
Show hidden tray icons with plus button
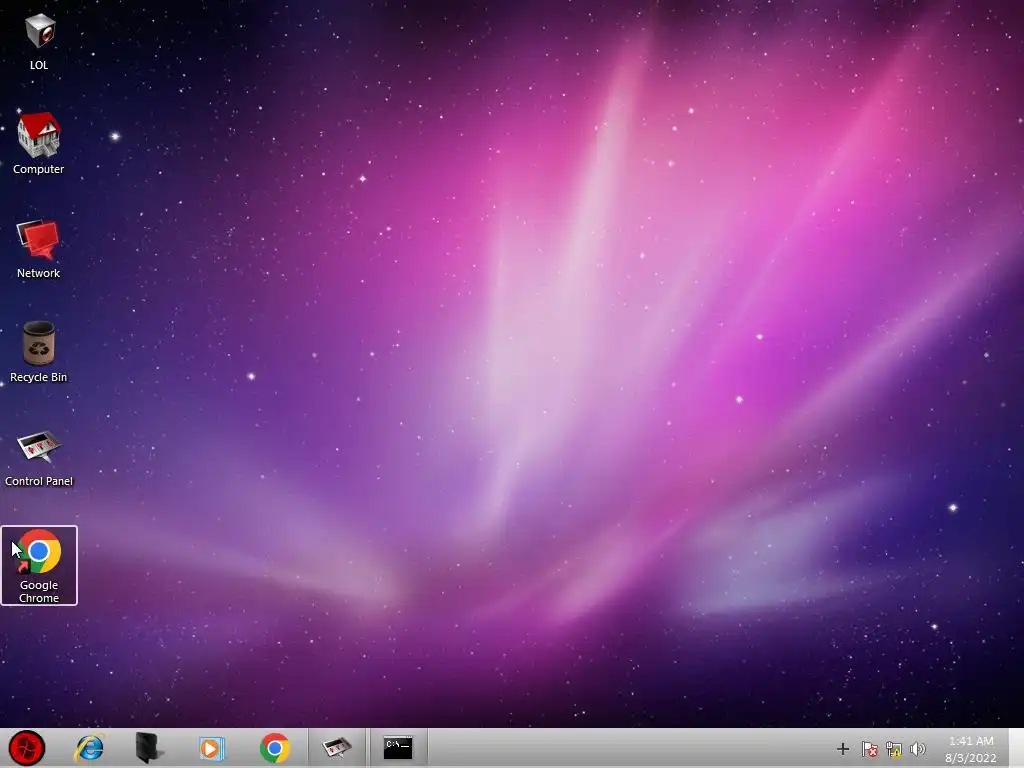tap(842, 749)
